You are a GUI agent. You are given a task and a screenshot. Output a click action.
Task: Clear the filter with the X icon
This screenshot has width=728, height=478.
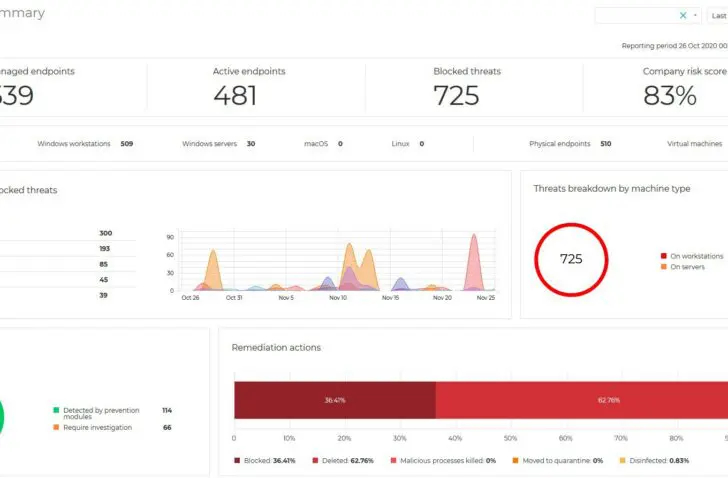pos(683,15)
